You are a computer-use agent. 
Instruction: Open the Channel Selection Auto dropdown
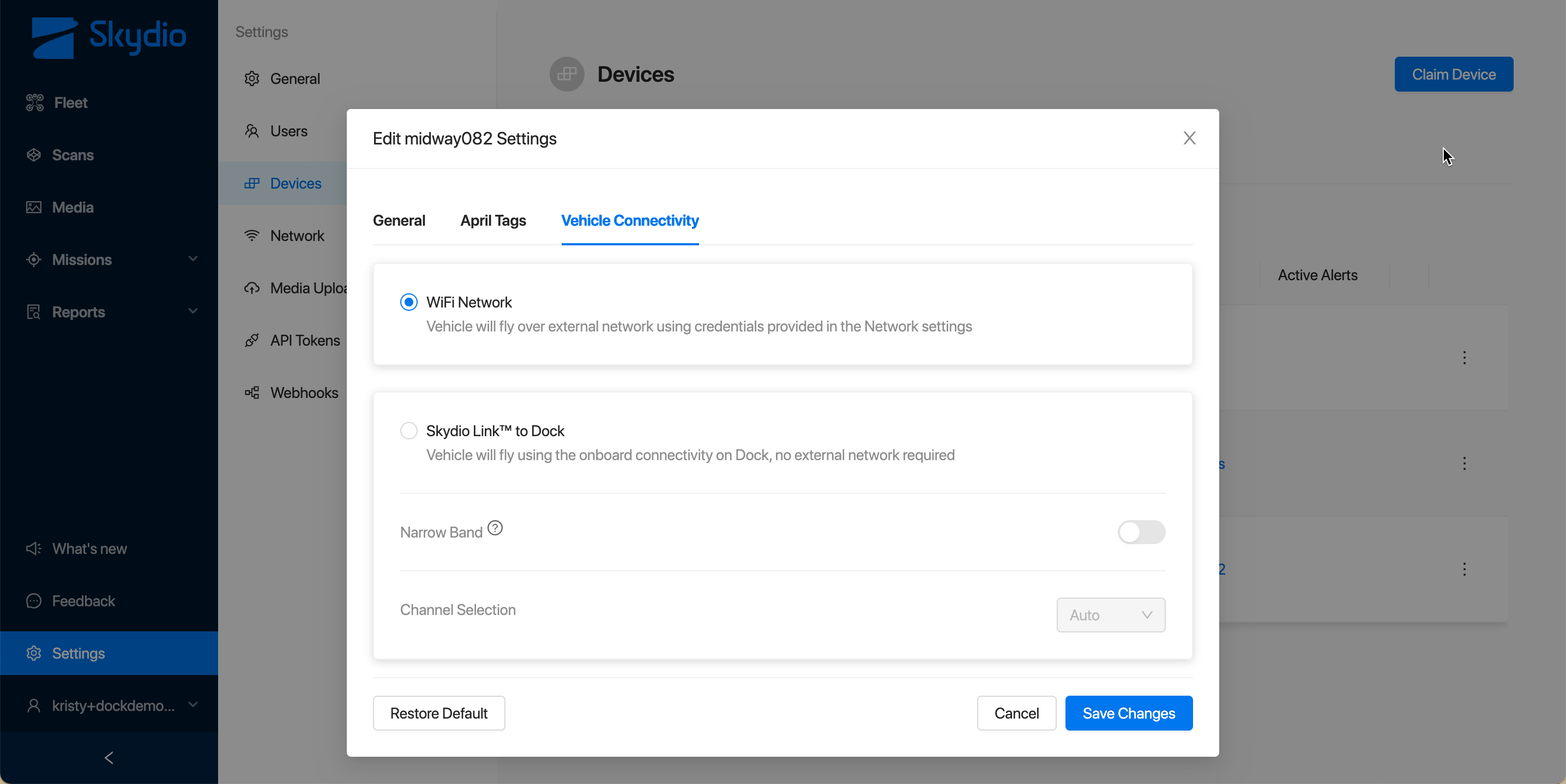[1111, 615]
